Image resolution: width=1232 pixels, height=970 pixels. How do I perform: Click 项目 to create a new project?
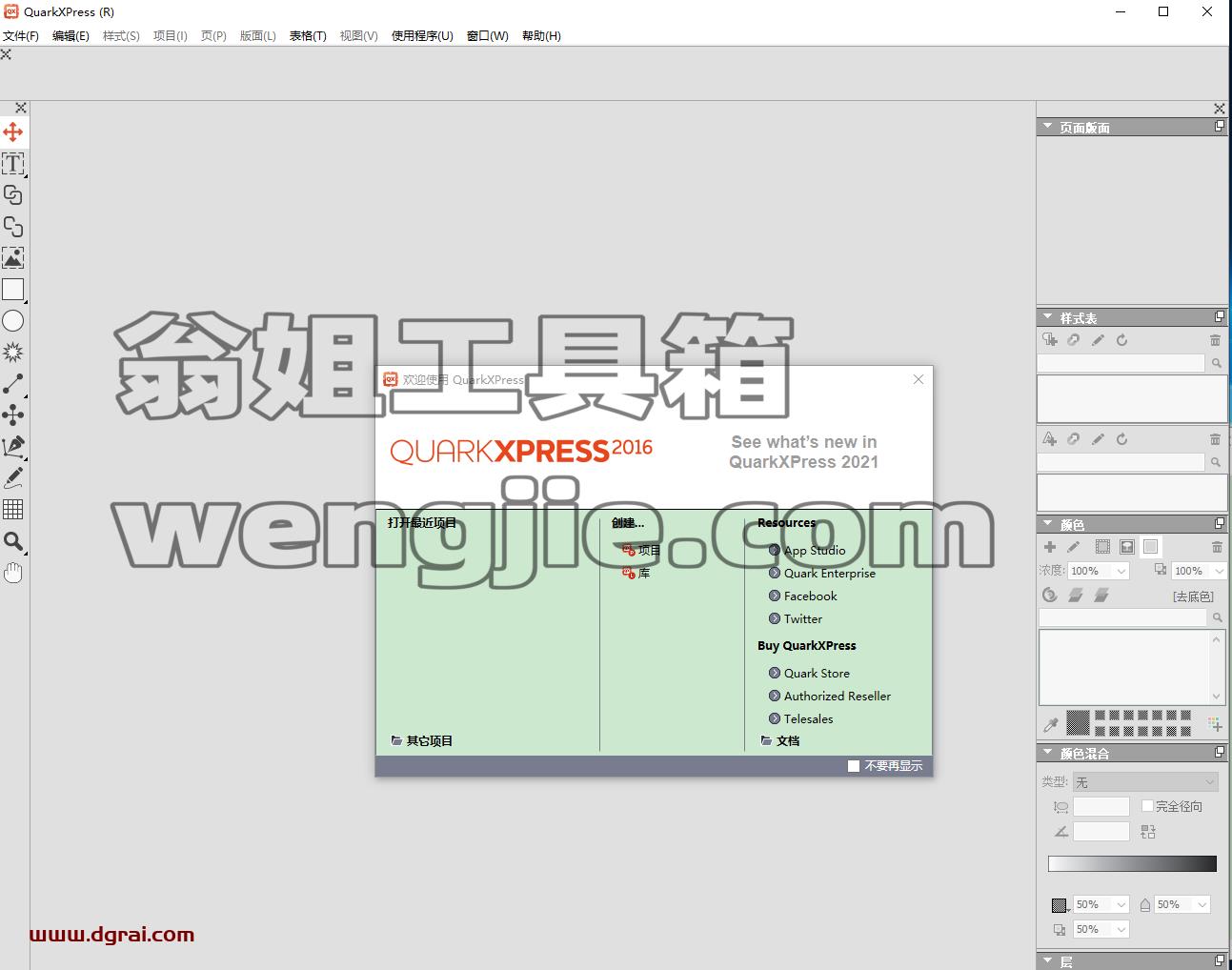pyautogui.click(x=641, y=550)
